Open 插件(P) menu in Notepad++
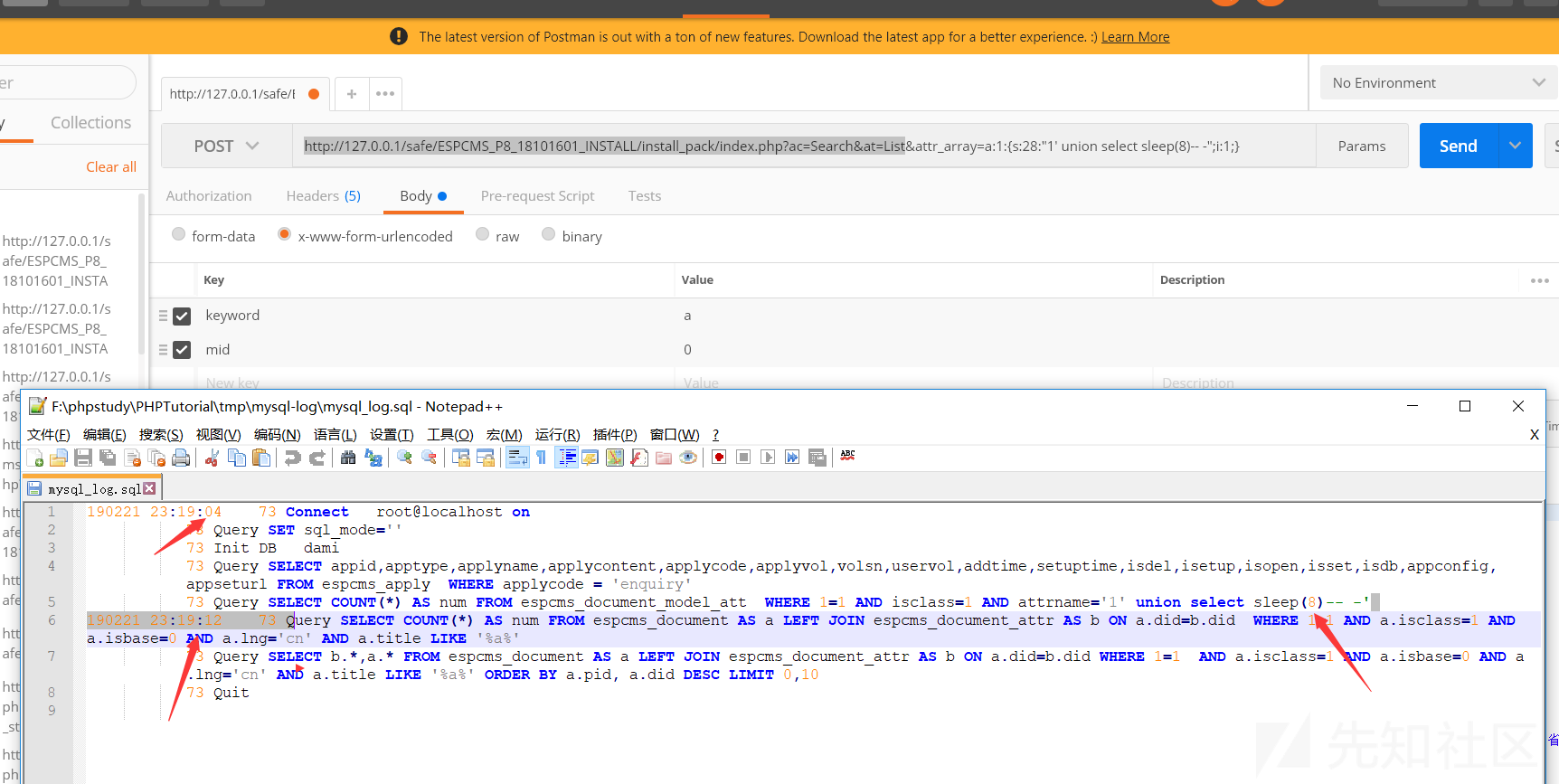The width and height of the screenshot is (1559, 784). 615,435
